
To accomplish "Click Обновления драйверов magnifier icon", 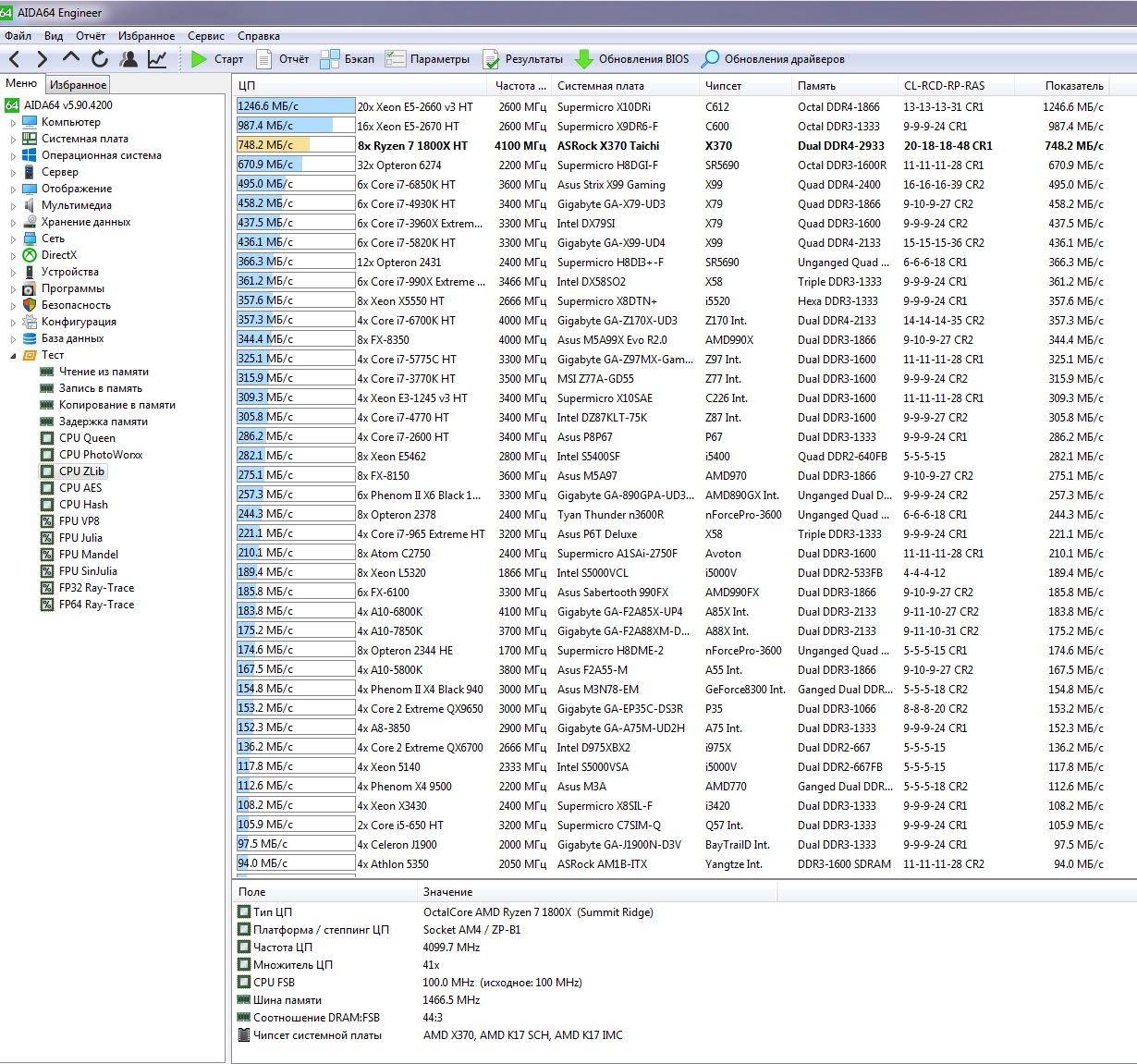I will [710, 59].
